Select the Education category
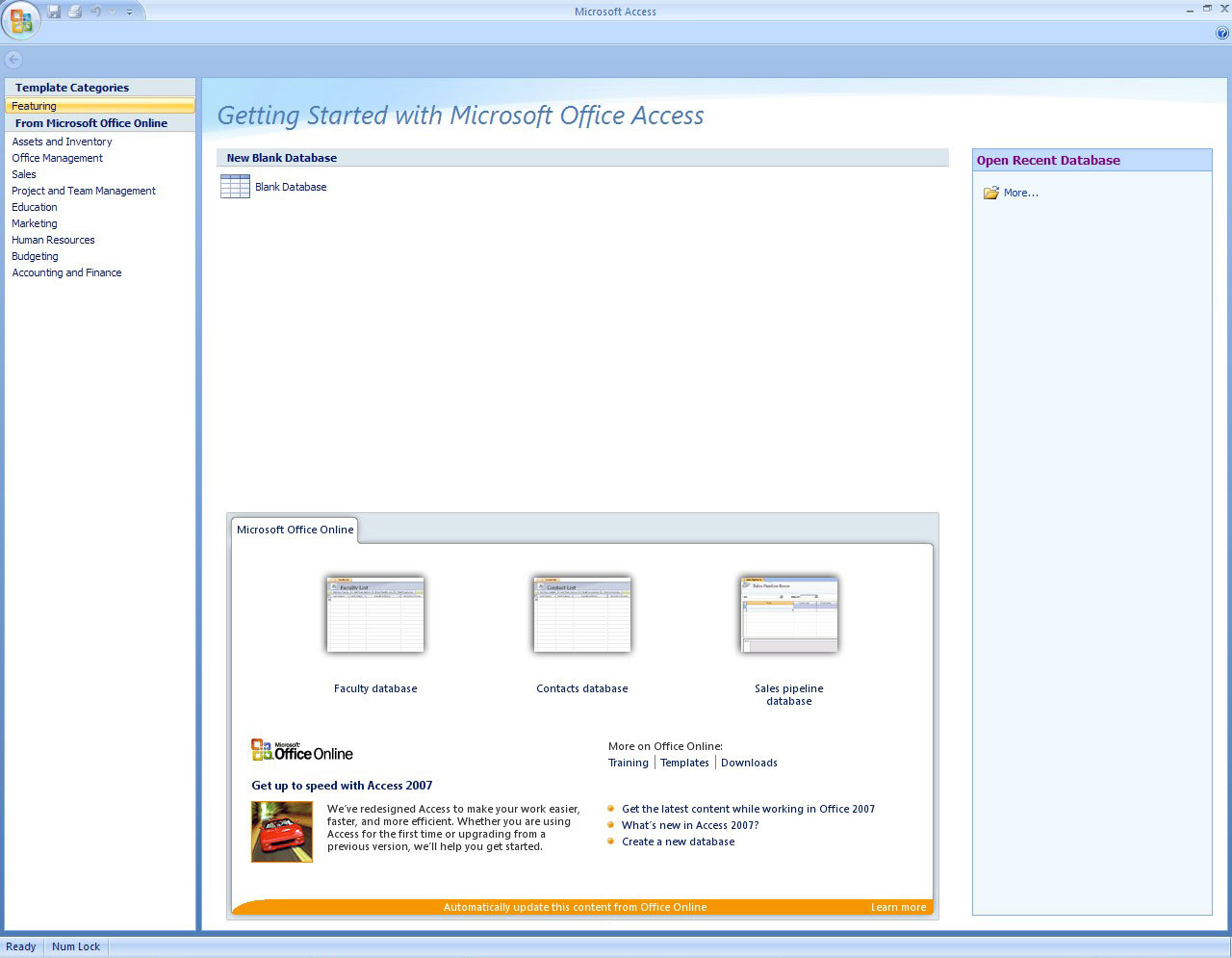Image resolution: width=1232 pixels, height=958 pixels. tap(35, 207)
